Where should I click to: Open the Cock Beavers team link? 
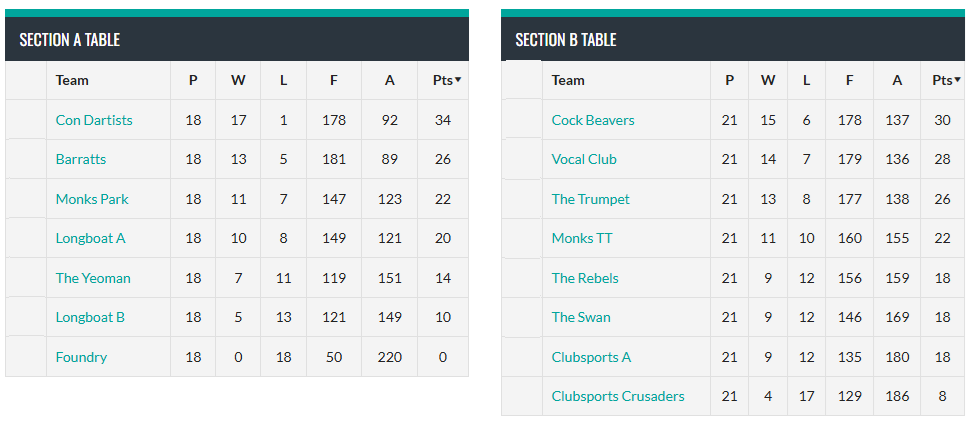coord(593,120)
